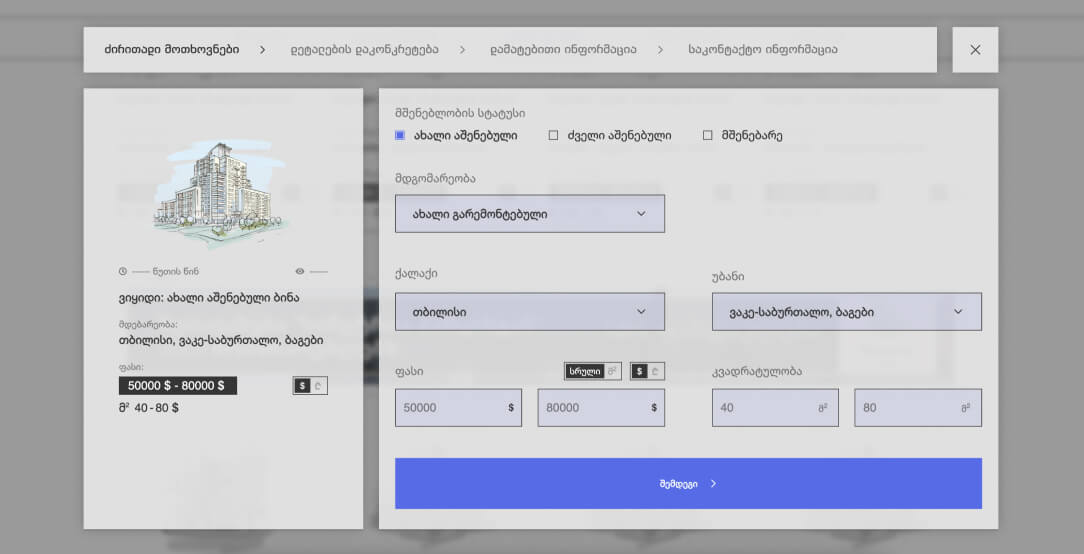Image resolution: width=1084 pixels, height=554 pixels.
Task: Switch price mode to სრული
Action: pos(585,371)
